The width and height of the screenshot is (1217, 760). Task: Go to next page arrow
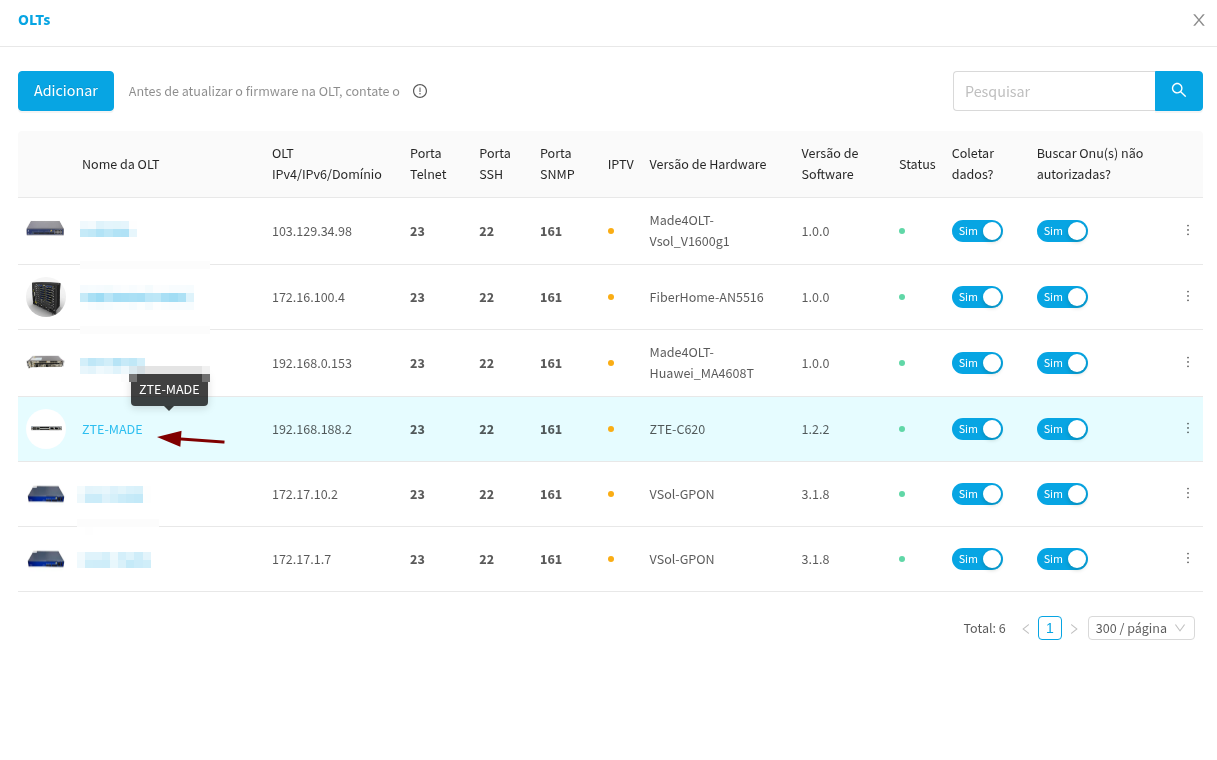(1074, 629)
